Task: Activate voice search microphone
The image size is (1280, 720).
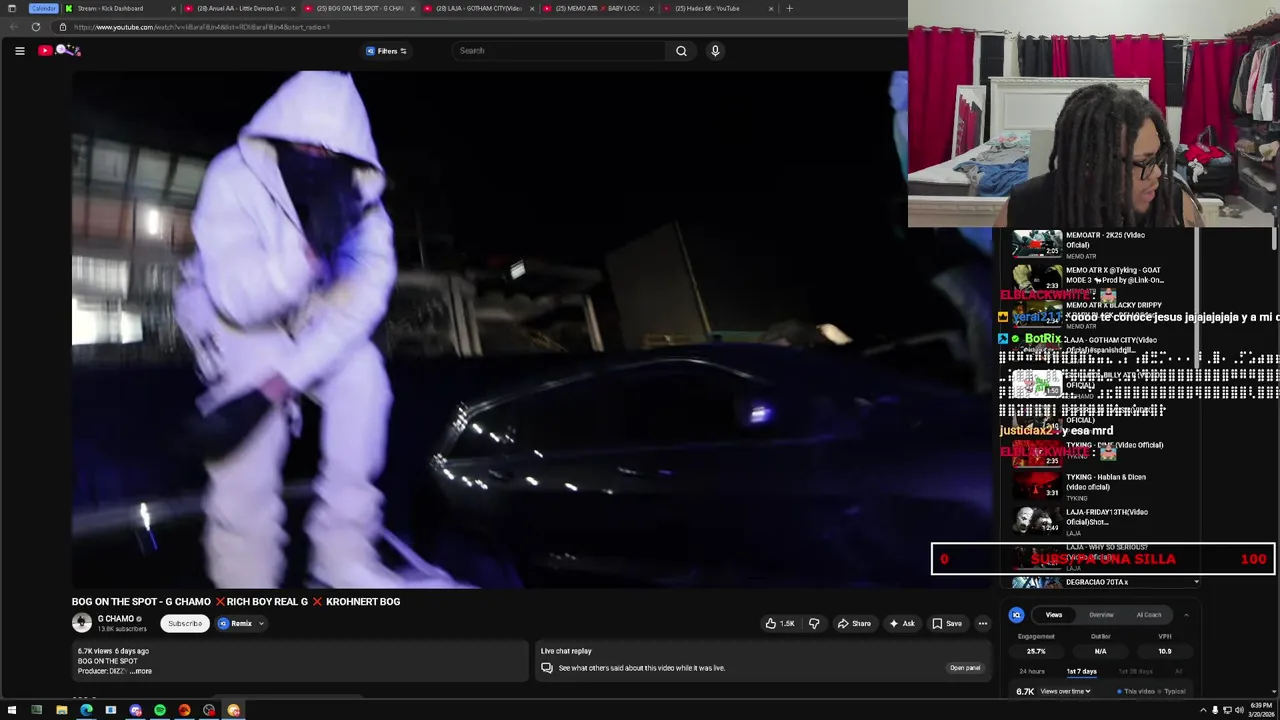Action: tap(715, 51)
